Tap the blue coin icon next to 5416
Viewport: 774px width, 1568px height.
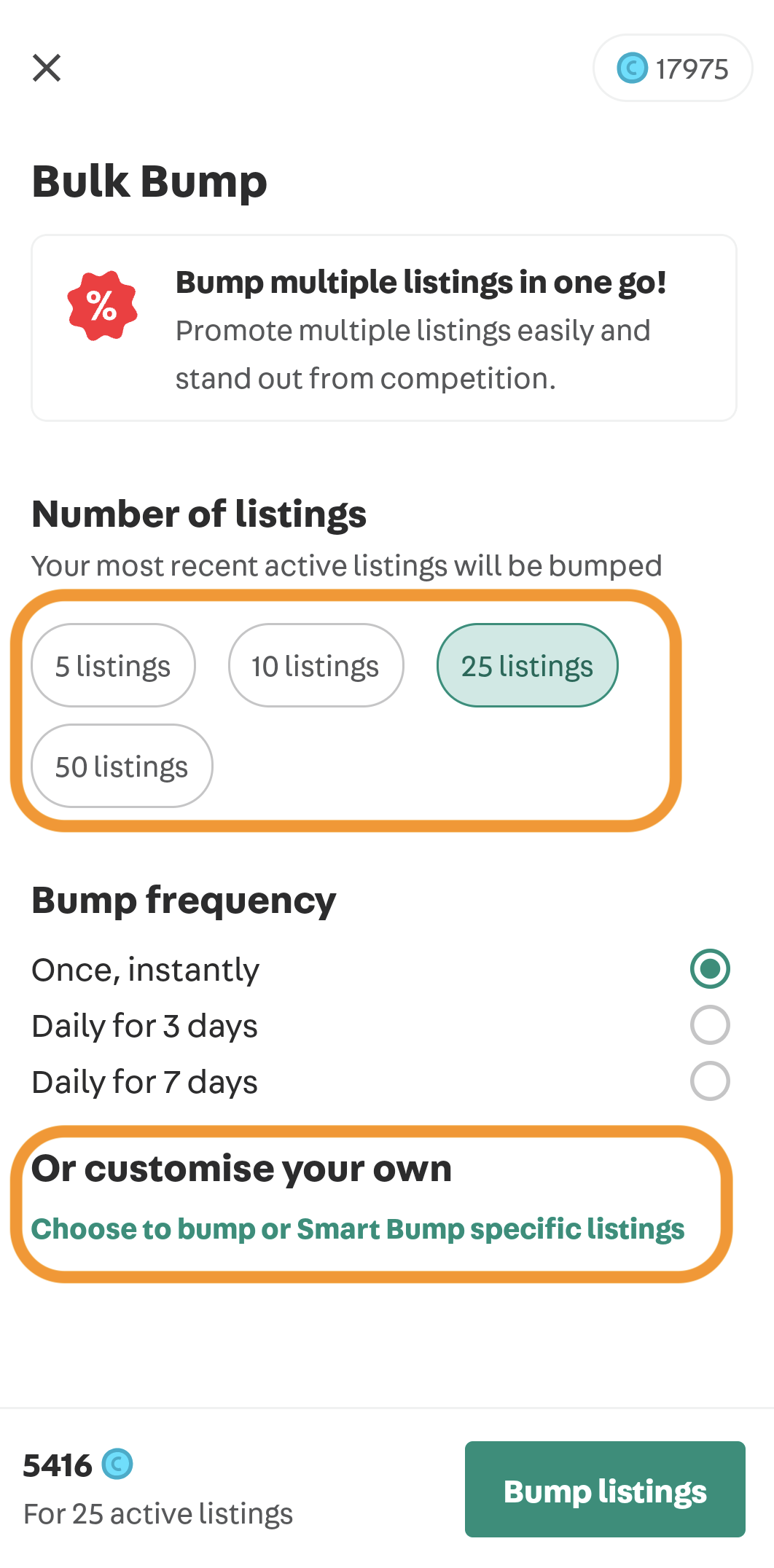click(x=117, y=1464)
